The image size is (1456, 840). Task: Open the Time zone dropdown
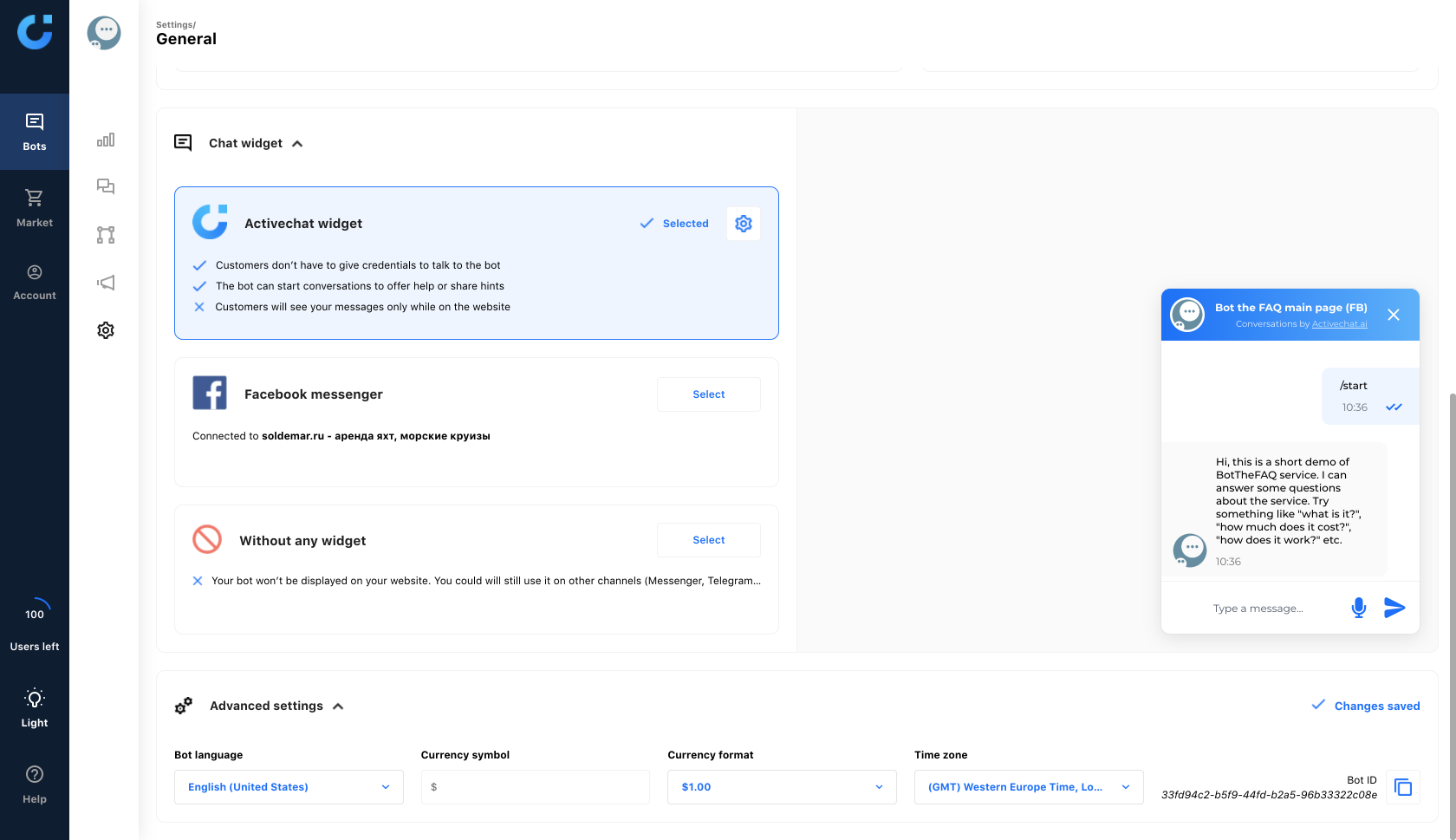point(1028,787)
